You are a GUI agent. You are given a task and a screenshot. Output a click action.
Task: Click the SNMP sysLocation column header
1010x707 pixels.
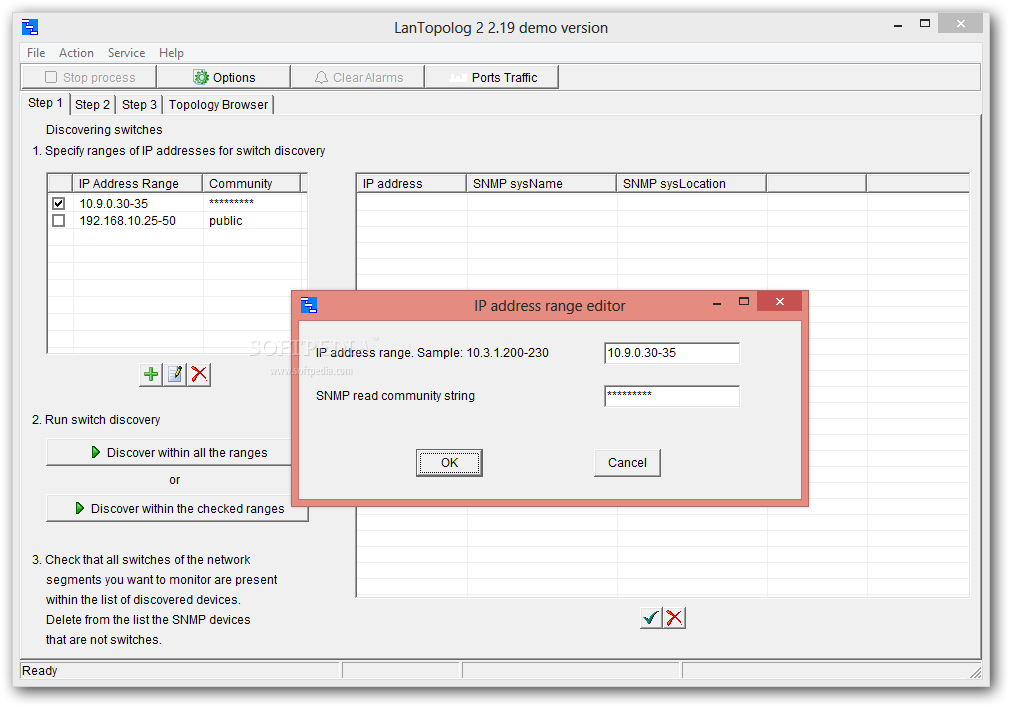click(x=691, y=184)
